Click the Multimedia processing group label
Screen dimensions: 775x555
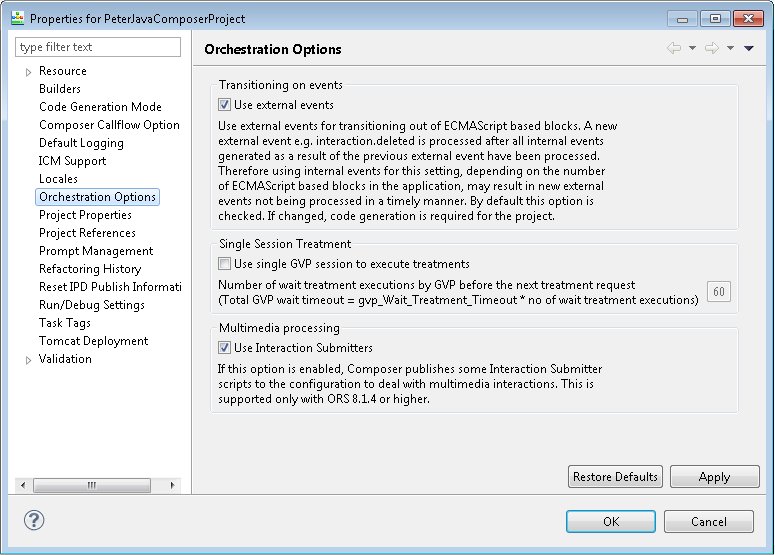[x=279, y=328]
